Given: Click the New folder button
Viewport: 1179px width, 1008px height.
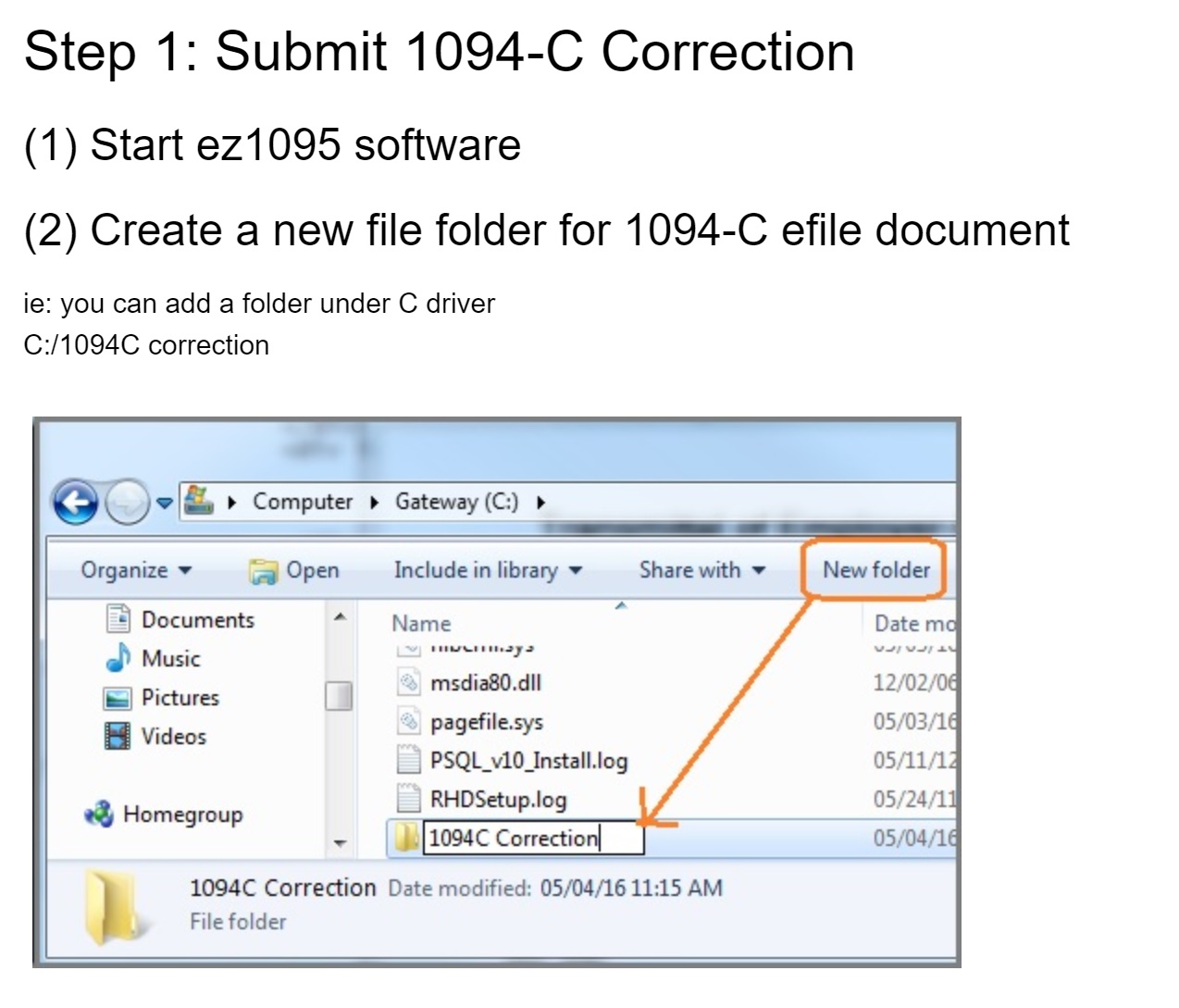Looking at the screenshot, I should pos(875,570).
